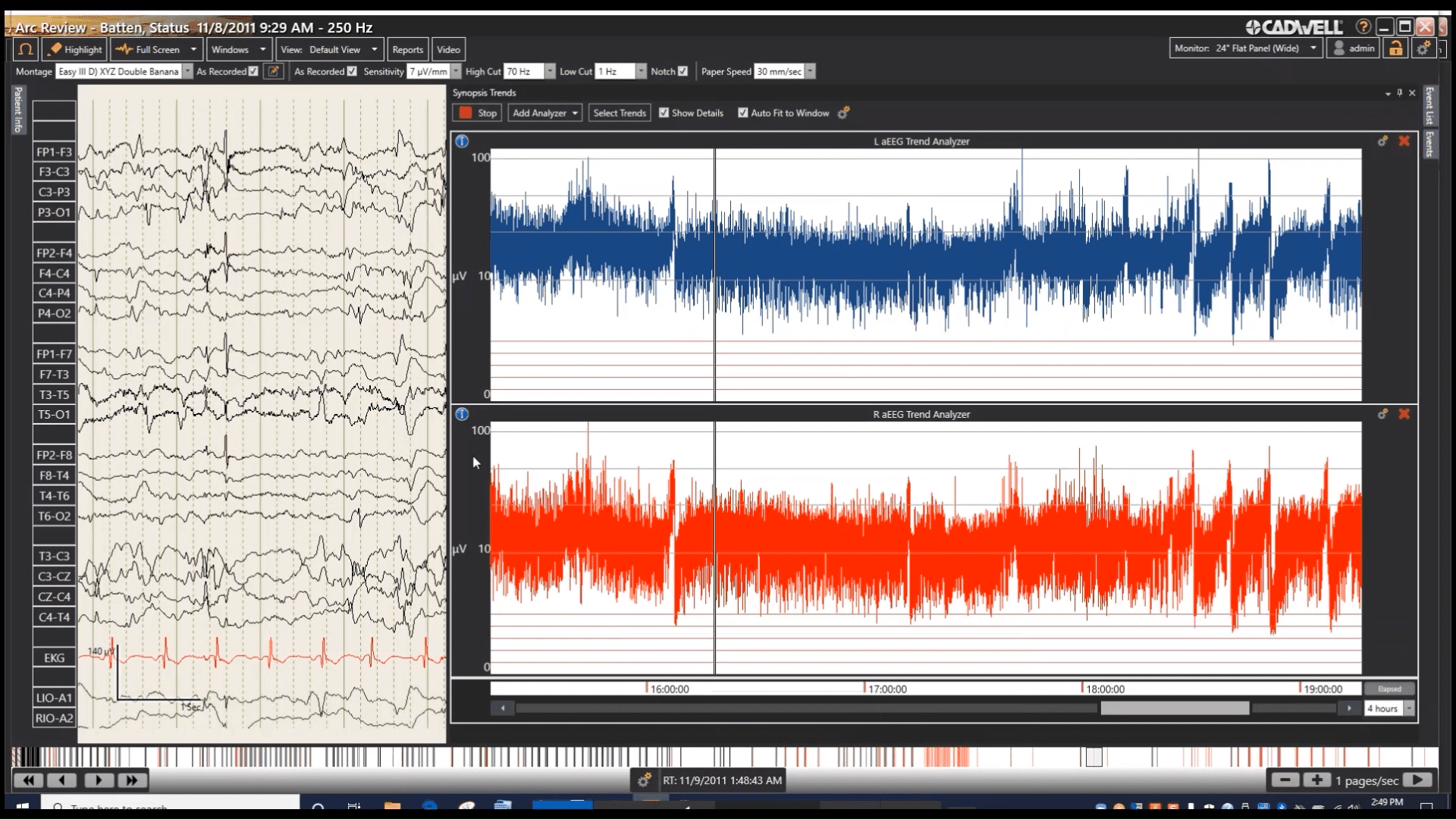Open settings gear on R aEEG Trend Analyzer
Screen dimensions: 1456x819
pyautogui.click(x=1382, y=414)
